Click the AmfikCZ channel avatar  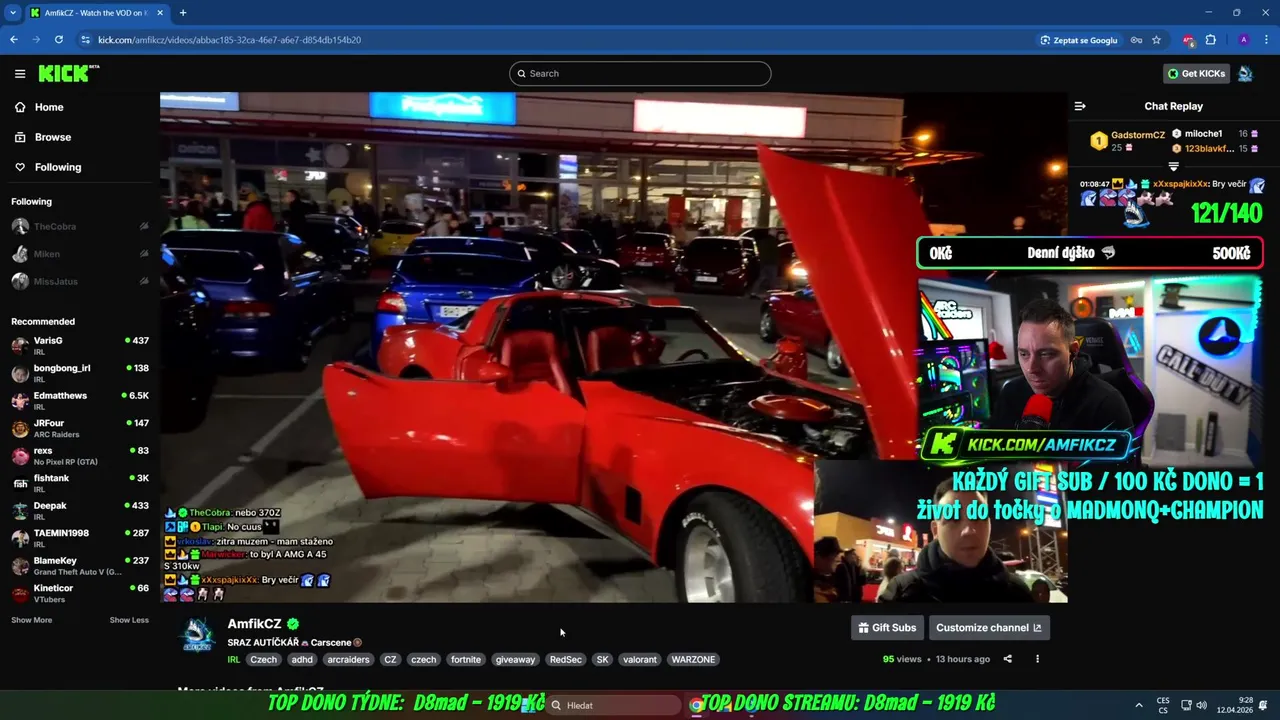(x=197, y=636)
